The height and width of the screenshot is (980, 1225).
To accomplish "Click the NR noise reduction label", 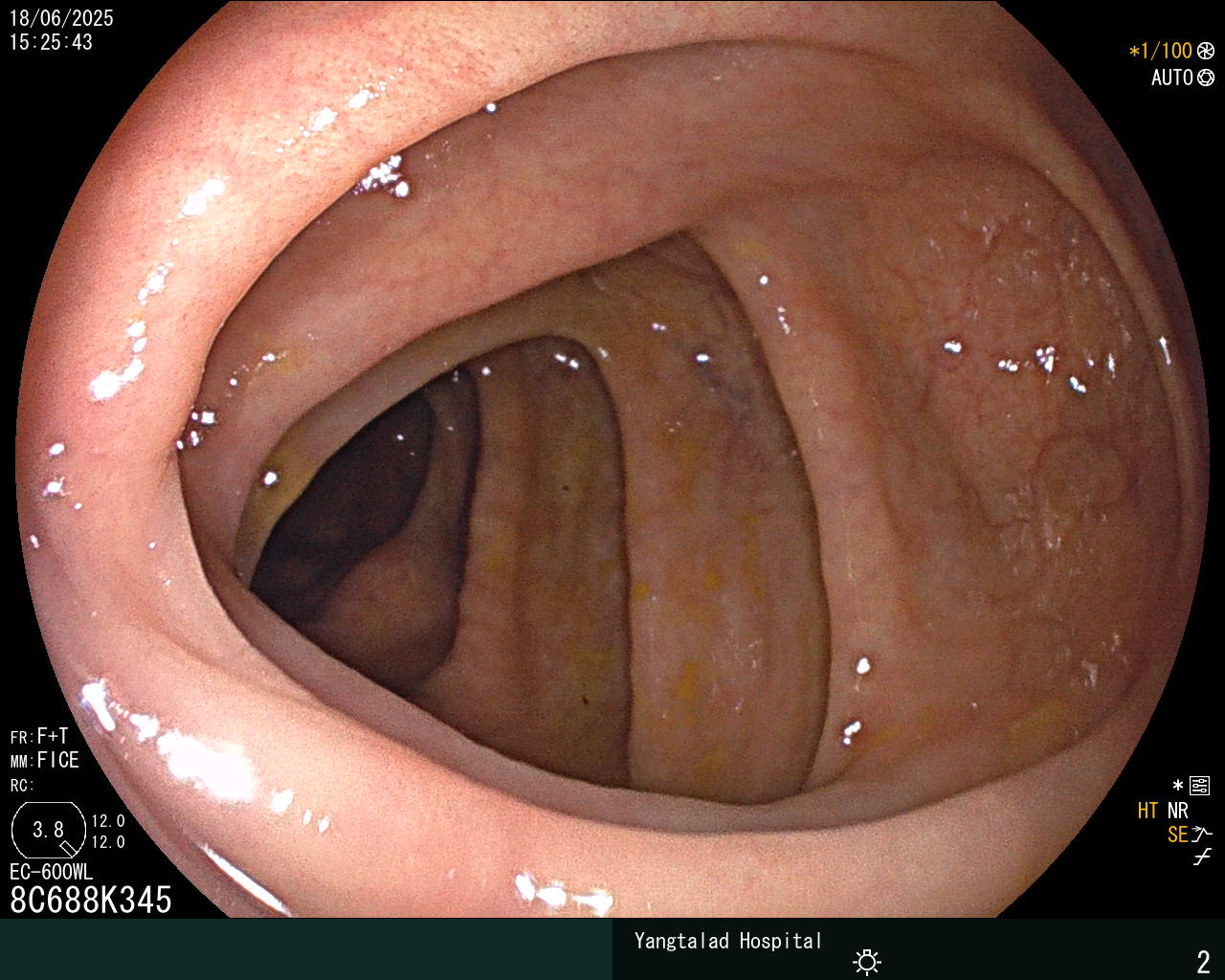I will tap(1178, 811).
